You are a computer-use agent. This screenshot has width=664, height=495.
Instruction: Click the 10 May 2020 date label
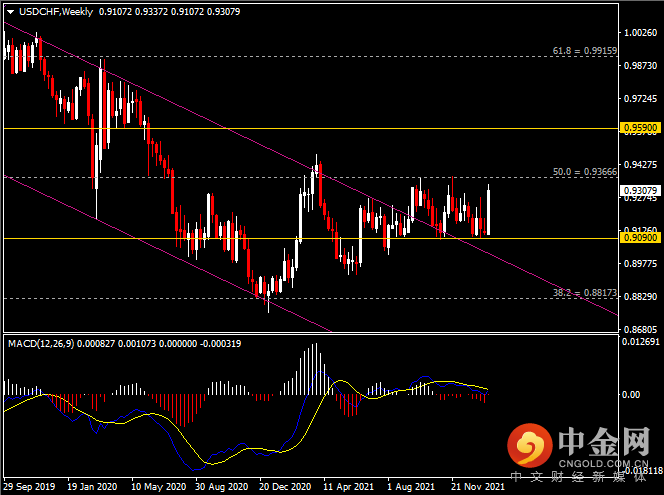point(158,487)
